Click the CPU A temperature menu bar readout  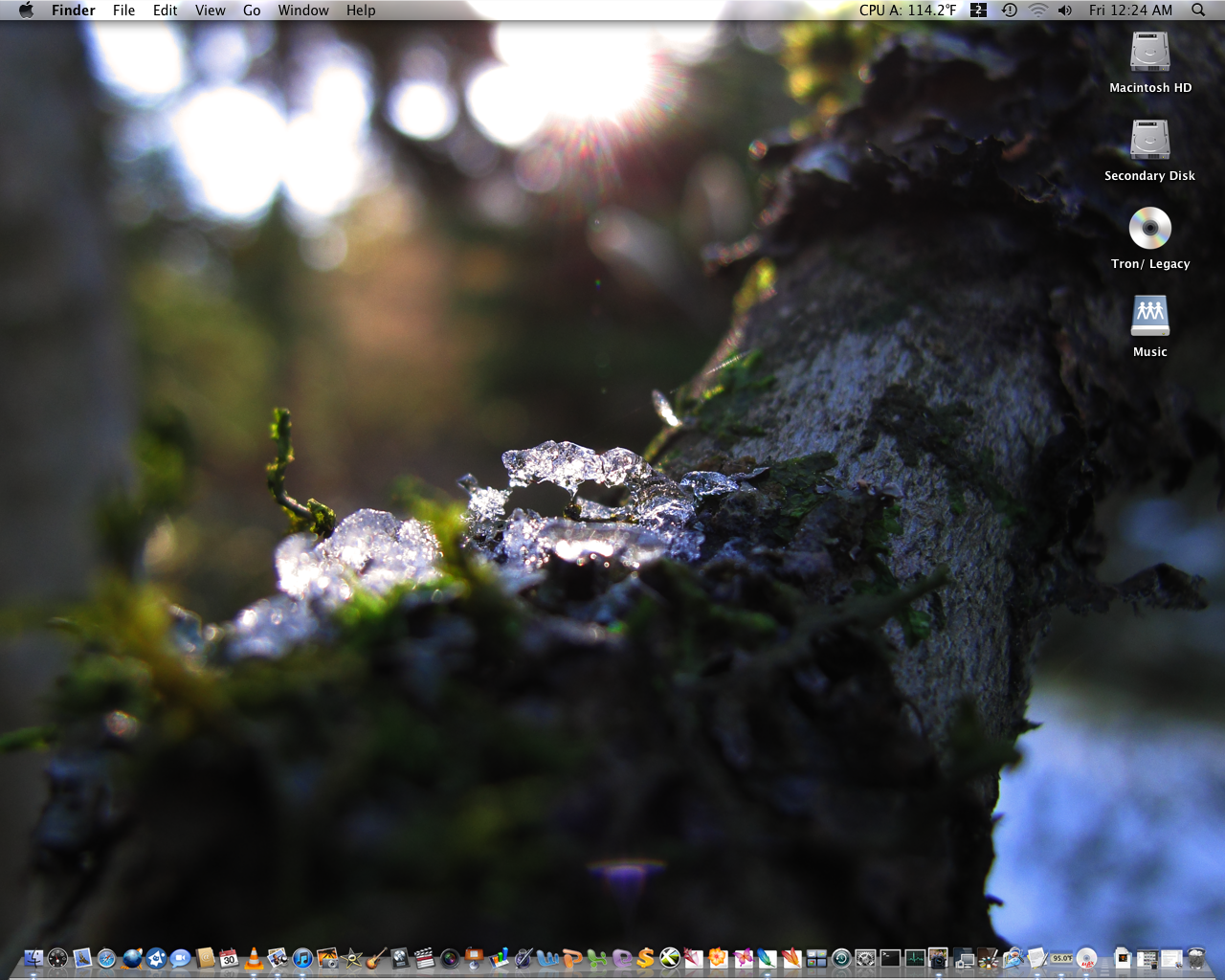[x=908, y=11]
